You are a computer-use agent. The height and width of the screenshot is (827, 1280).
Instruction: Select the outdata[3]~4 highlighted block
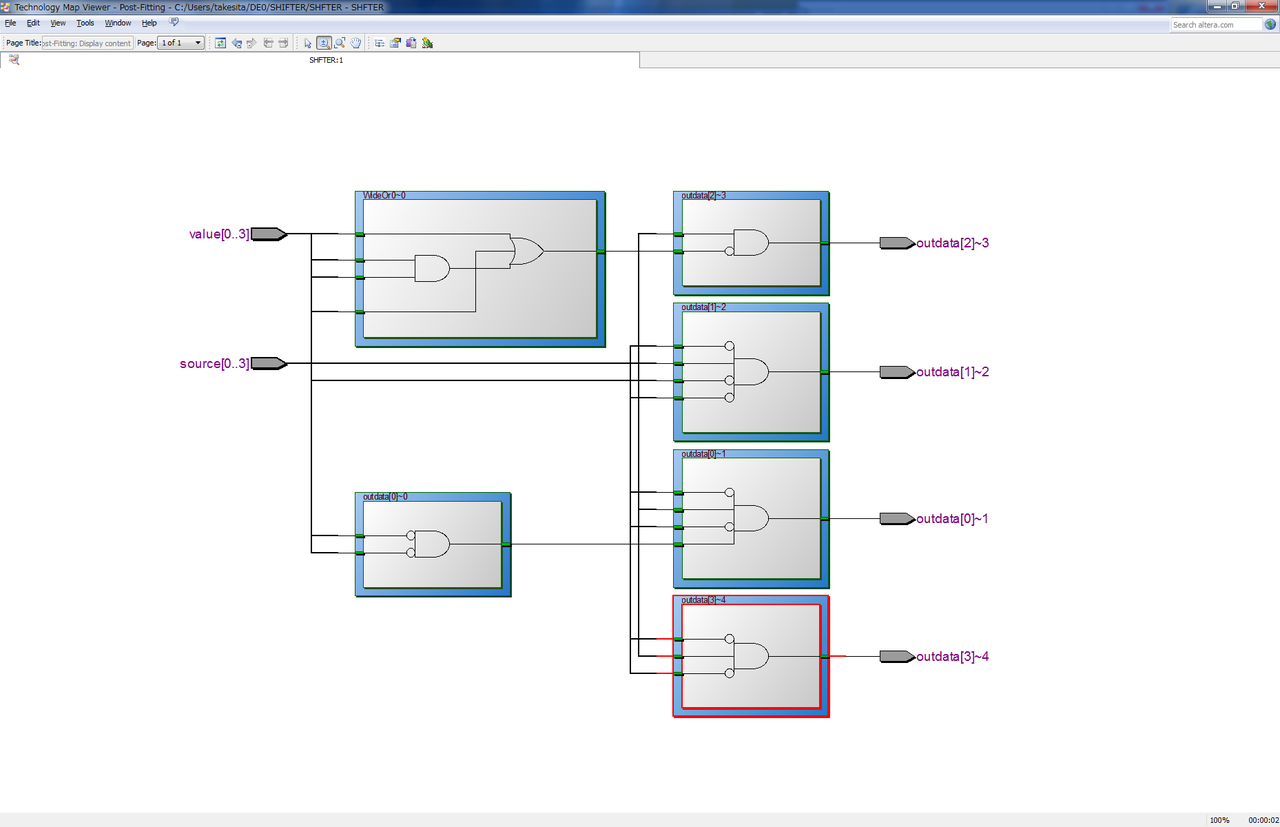coord(751,656)
